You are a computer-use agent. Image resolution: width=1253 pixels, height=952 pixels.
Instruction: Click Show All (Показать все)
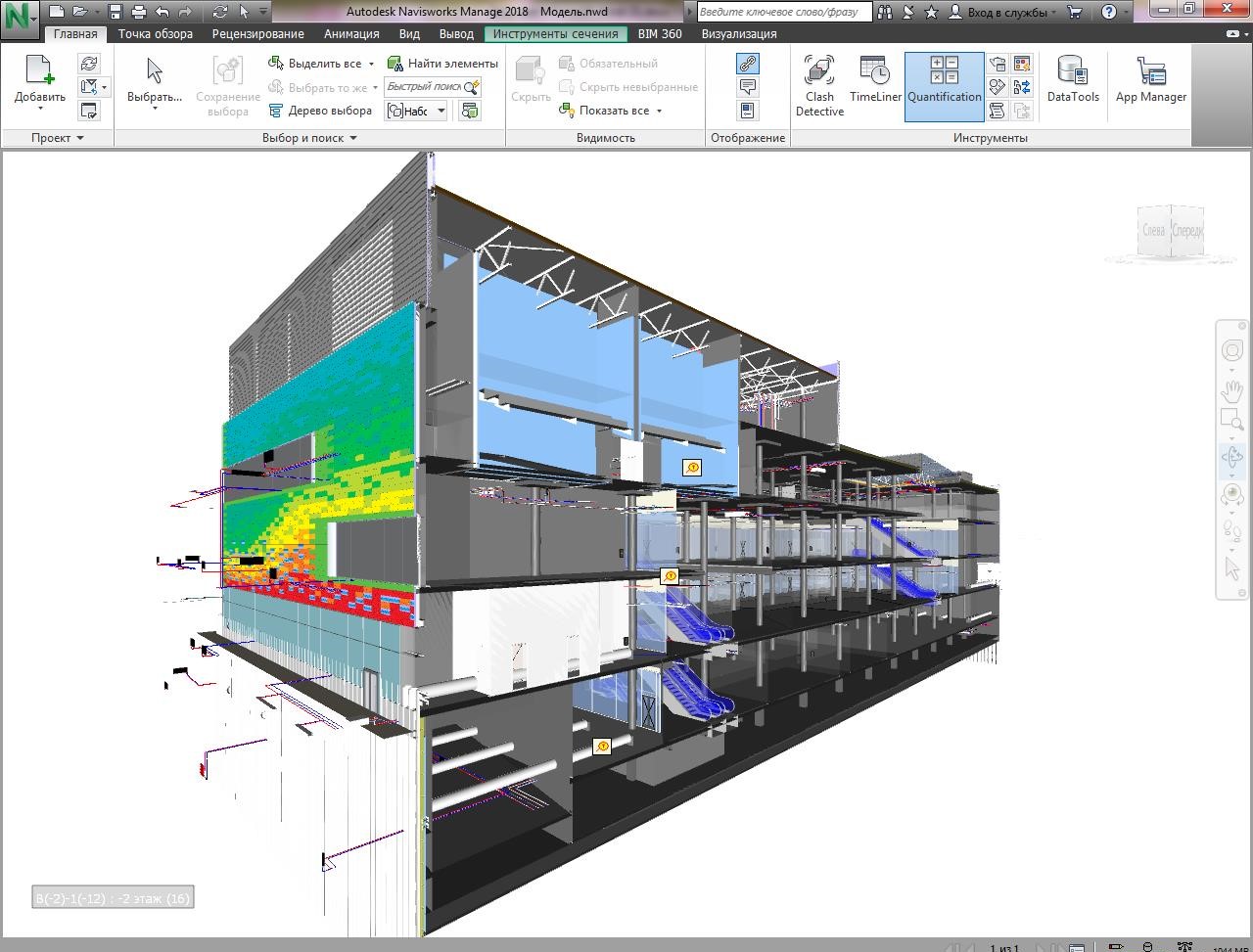coord(604,111)
